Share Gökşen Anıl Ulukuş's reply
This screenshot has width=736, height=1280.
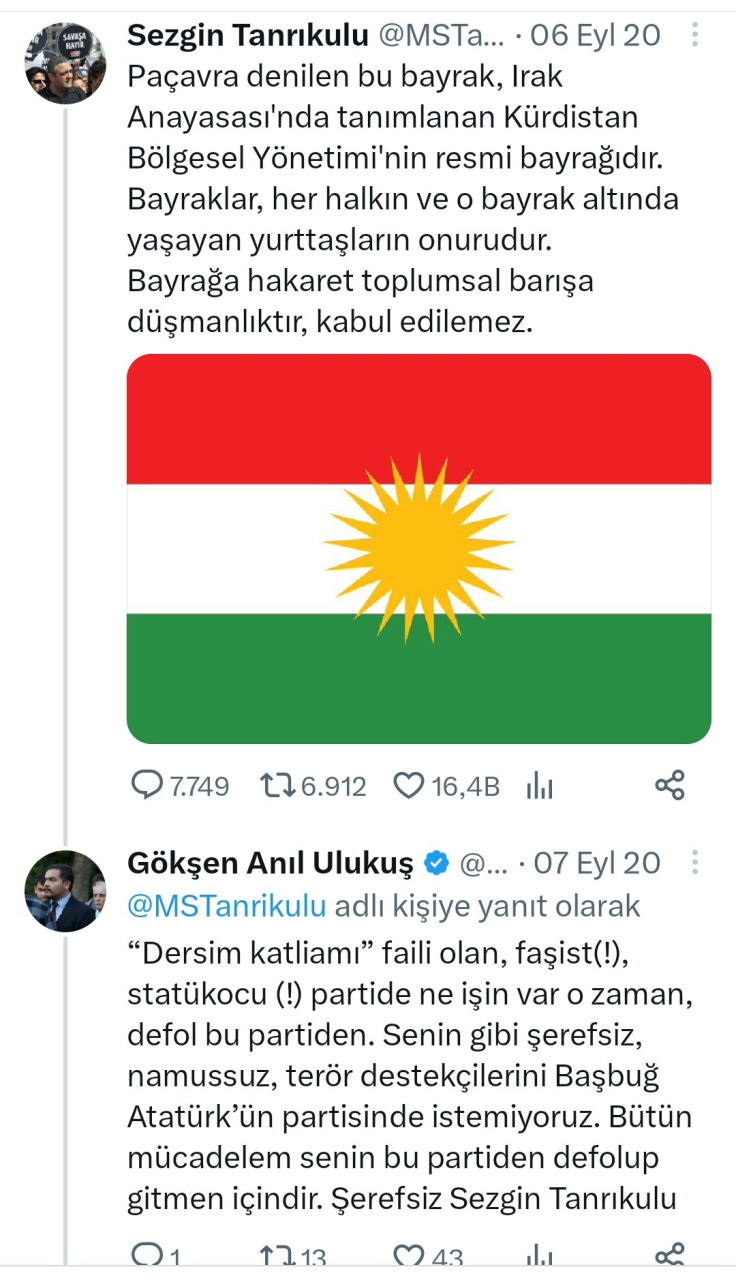(x=669, y=1254)
